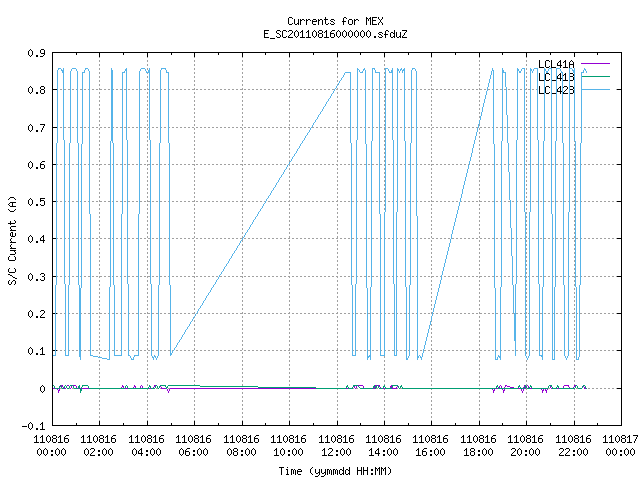Click the '110816 00:00' x-axis tick label
The width and height of the screenshot is (640, 480).
pos(51,445)
